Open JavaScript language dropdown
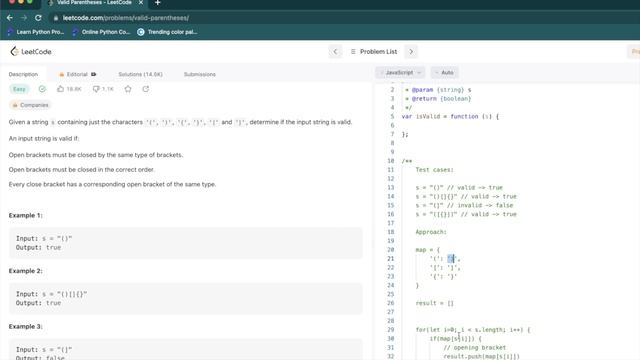Screen dimensions: 640x360 pyautogui.click(x=400, y=73)
